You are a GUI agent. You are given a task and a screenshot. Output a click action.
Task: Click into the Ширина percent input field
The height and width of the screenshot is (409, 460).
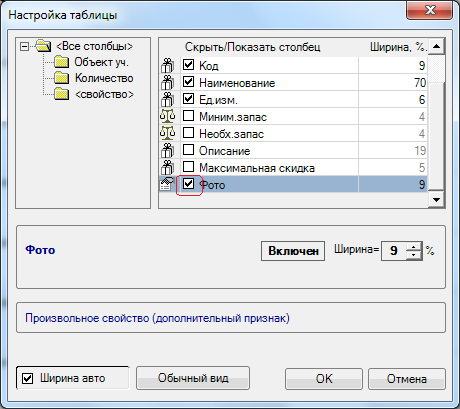[x=394, y=251]
